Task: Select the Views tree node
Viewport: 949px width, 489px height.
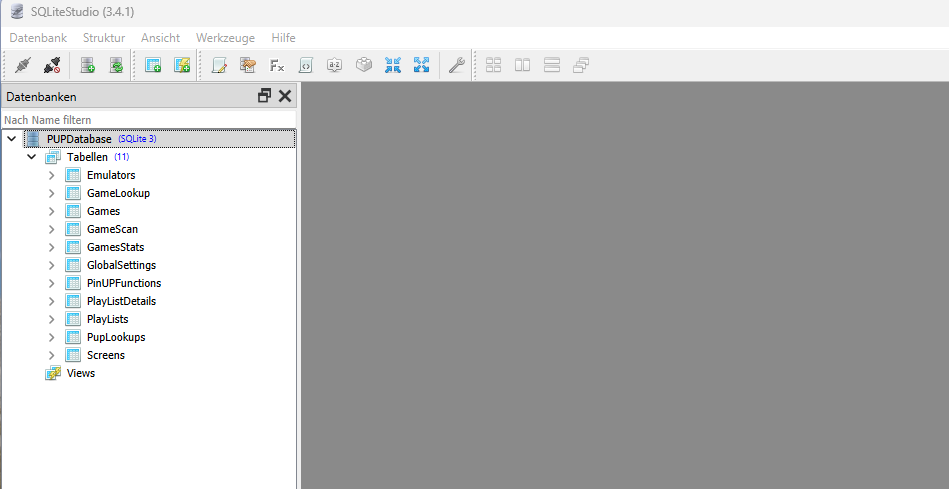Action: (80, 373)
